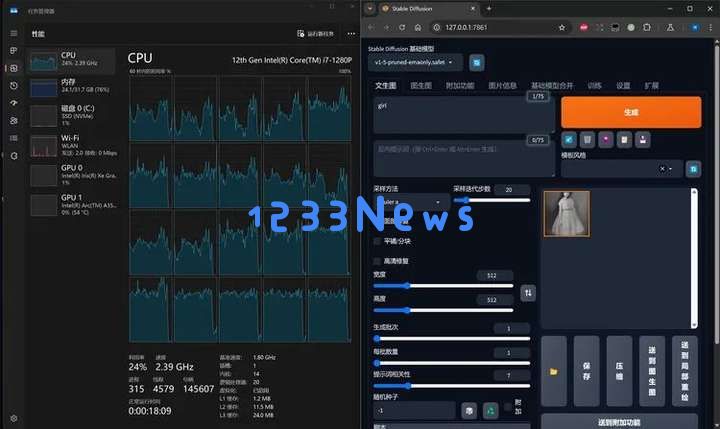Switch to the Stable Diffusion browser tab
The height and width of the screenshot is (429, 720).
coord(428,9)
